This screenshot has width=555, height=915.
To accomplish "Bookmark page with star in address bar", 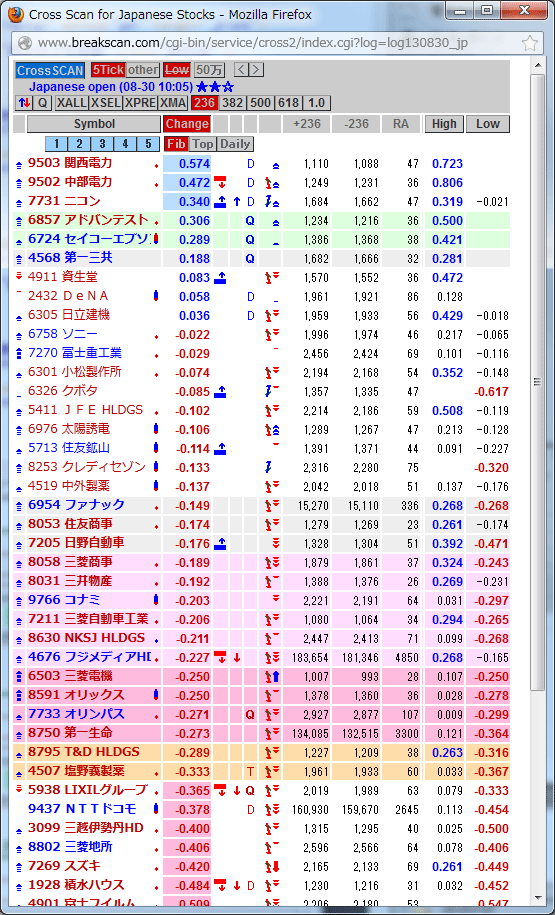I will (529, 43).
